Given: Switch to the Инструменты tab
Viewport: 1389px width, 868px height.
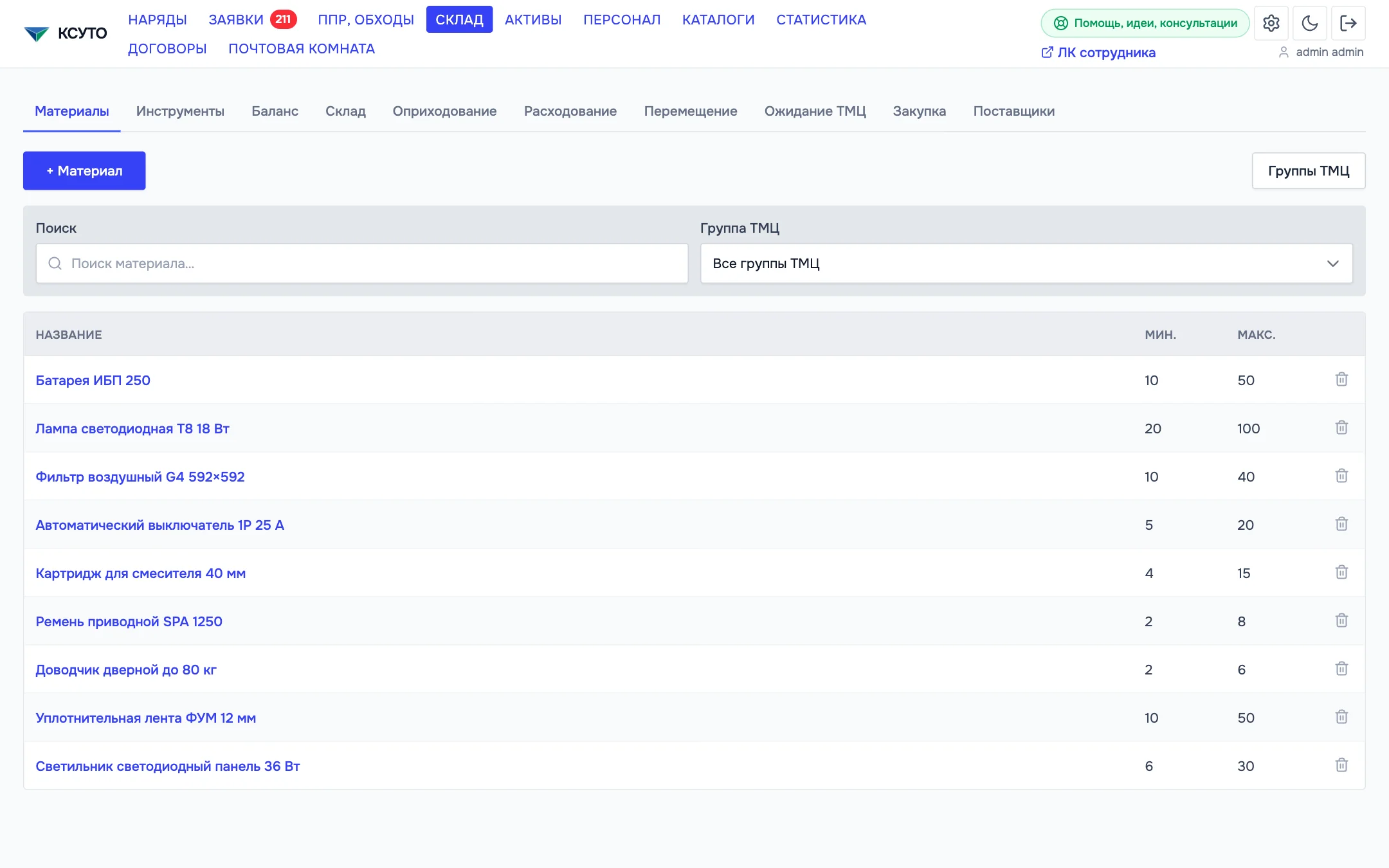Looking at the screenshot, I should [x=180, y=111].
